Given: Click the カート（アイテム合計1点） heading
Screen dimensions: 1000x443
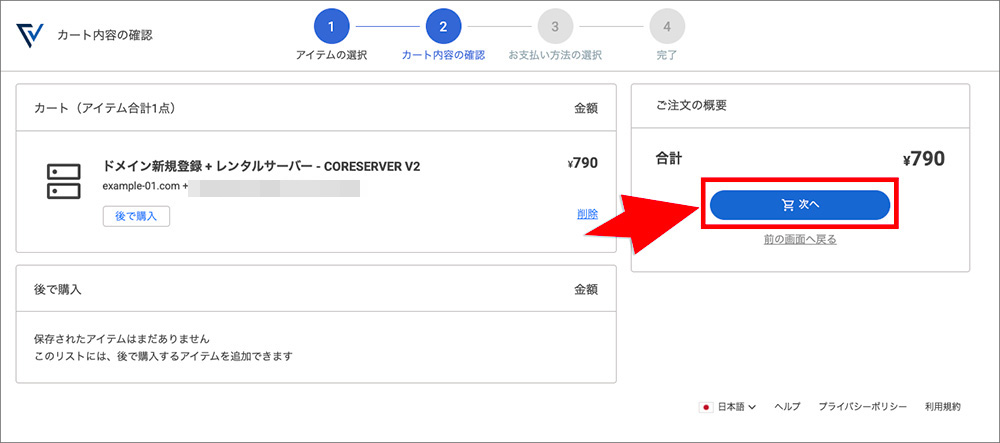Looking at the screenshot, I should [105, 108].
